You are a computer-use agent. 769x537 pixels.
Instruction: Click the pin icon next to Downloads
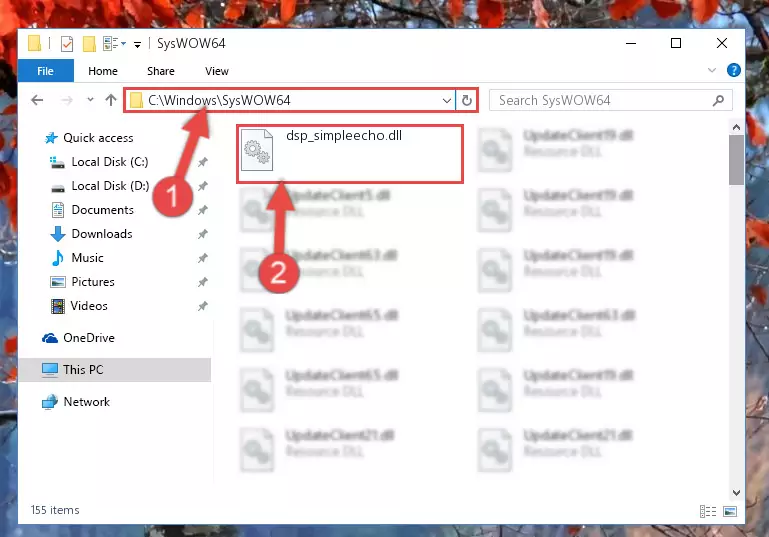203,234
